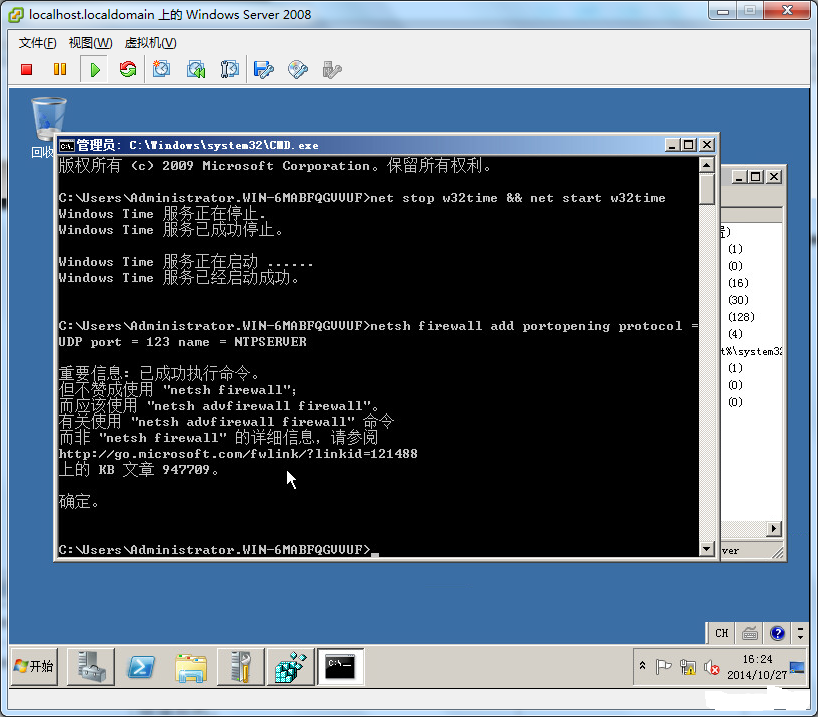Image resolution: width=818 pixels, height=717 pixels.
Task: Click the CMD scrollbar down arrow
Action: (706, 548)
